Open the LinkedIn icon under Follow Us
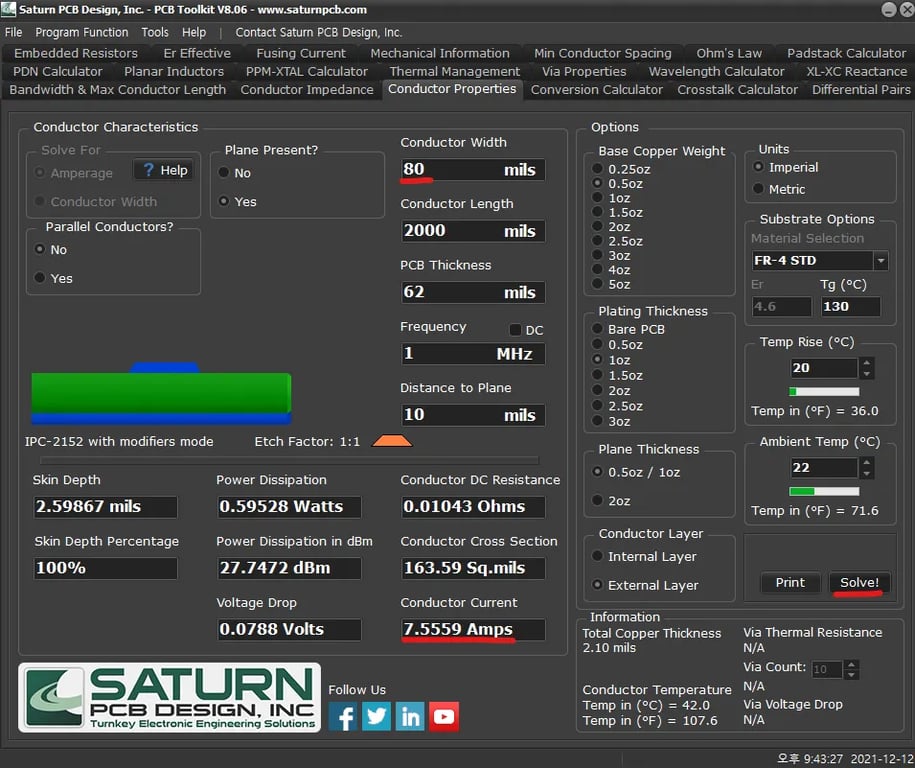 pos(411,716)
